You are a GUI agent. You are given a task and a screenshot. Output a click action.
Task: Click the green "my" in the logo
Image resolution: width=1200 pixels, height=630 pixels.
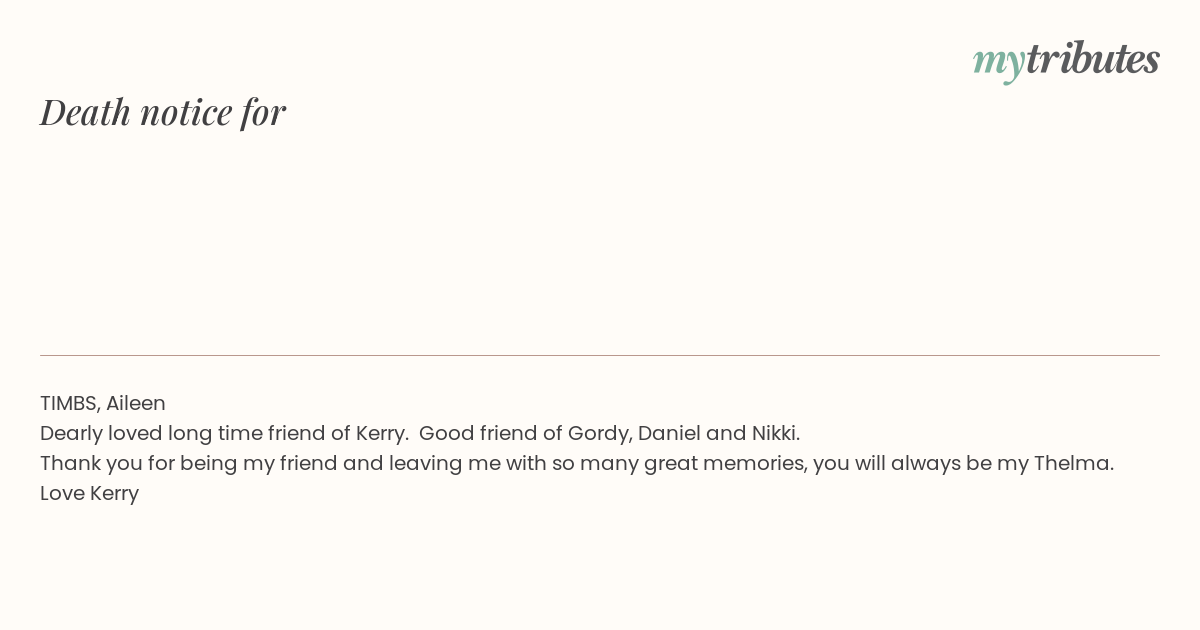tap(998, 61)
